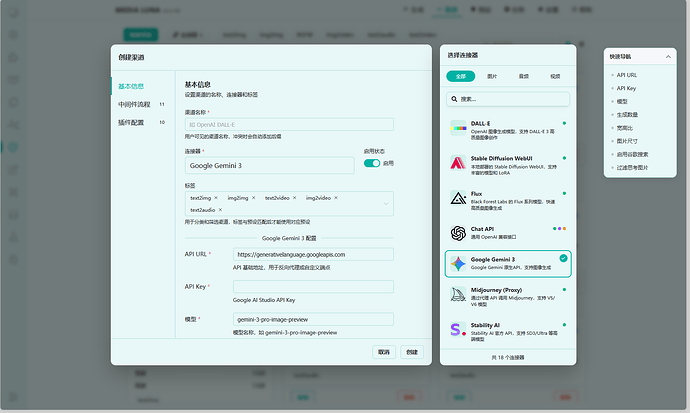Screen dimensions: 690x413
Task: Click the 取消 button
Action: click(x=383, y=352)
